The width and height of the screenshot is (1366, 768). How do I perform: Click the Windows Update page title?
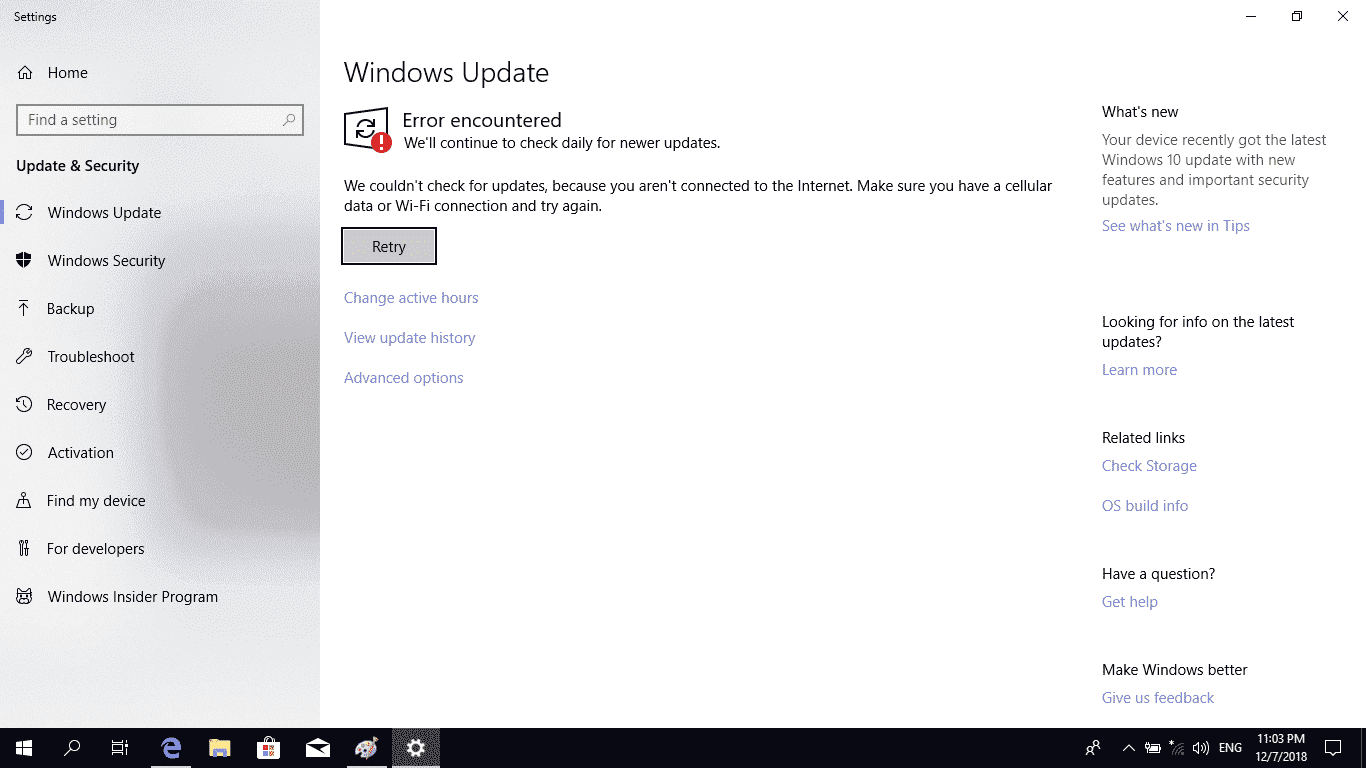(446, 73)
